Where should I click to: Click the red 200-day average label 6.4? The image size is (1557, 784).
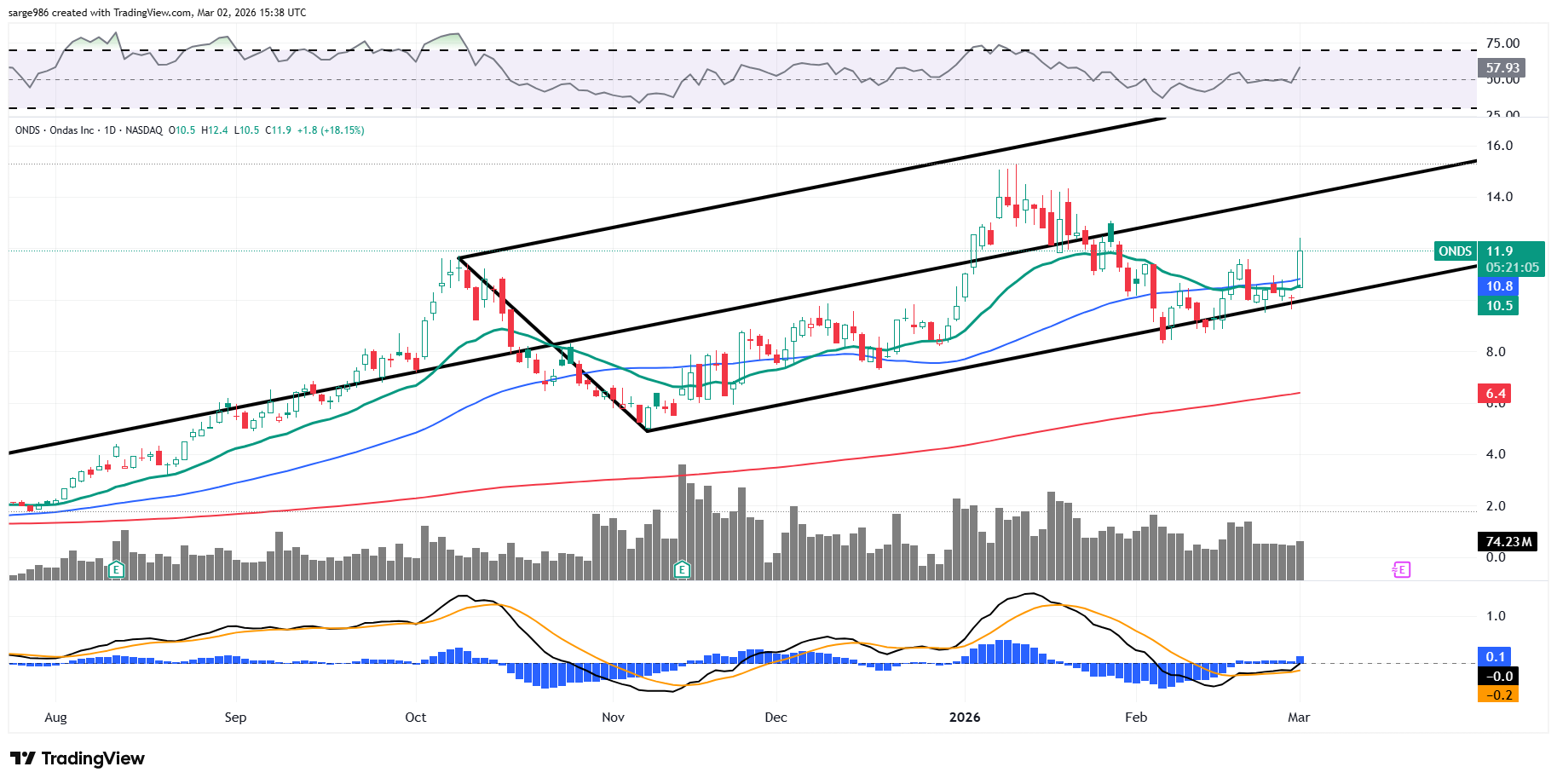click(1496, 394)
